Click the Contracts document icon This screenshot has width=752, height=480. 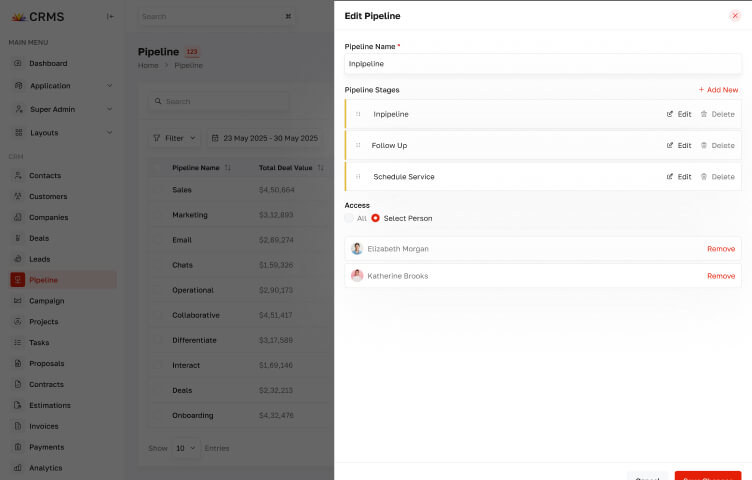18,385
